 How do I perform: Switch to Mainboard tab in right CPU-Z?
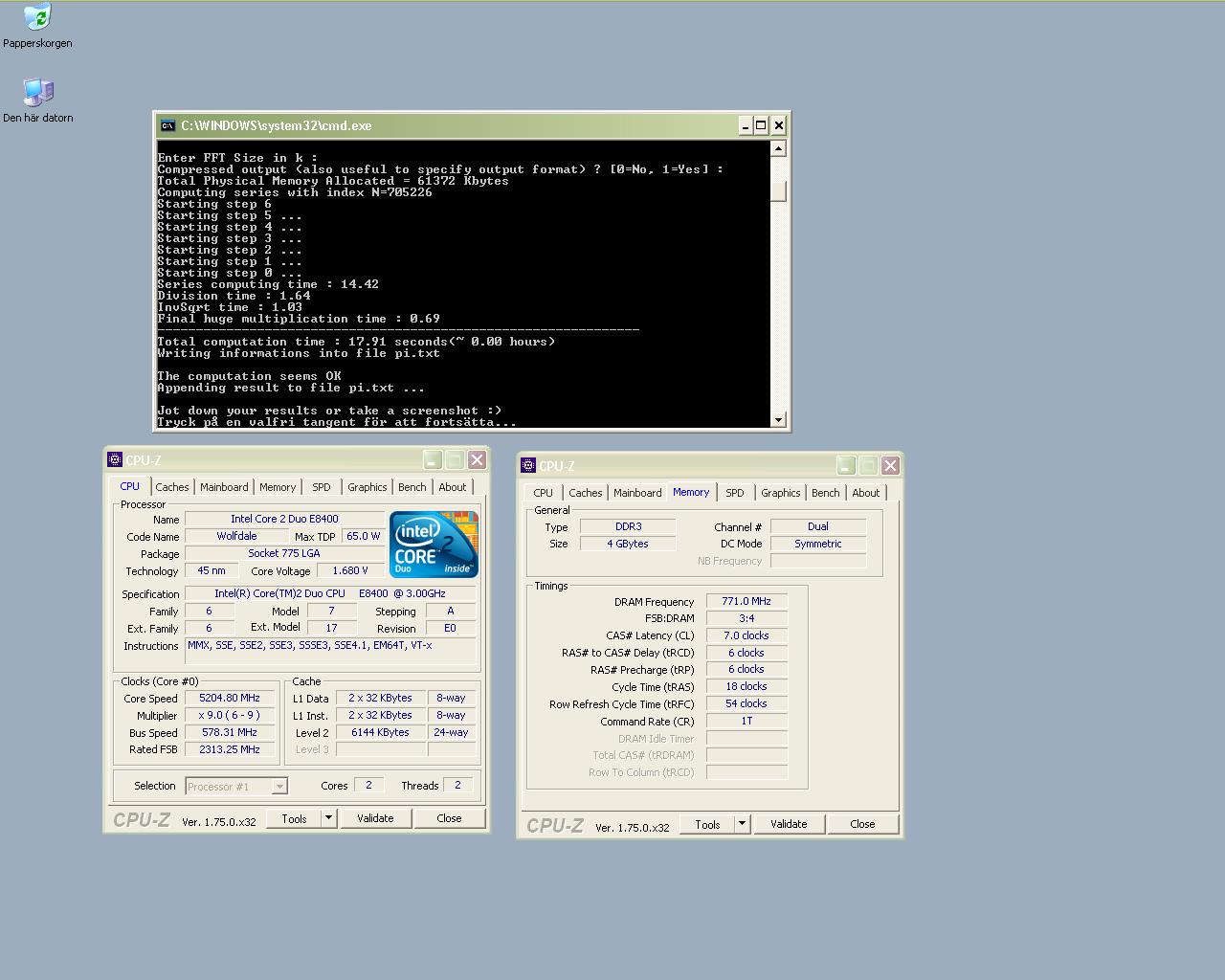tap(637, 493)
